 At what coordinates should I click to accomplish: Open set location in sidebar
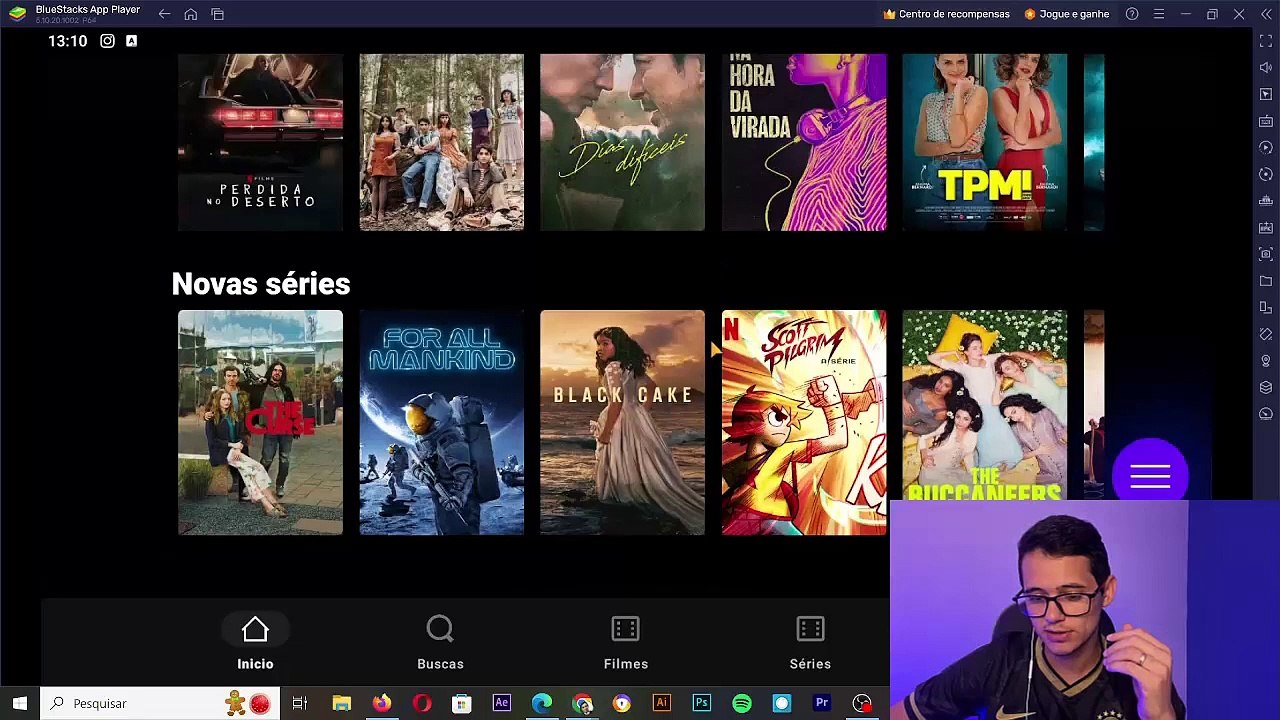click(x=1266, y=361)
